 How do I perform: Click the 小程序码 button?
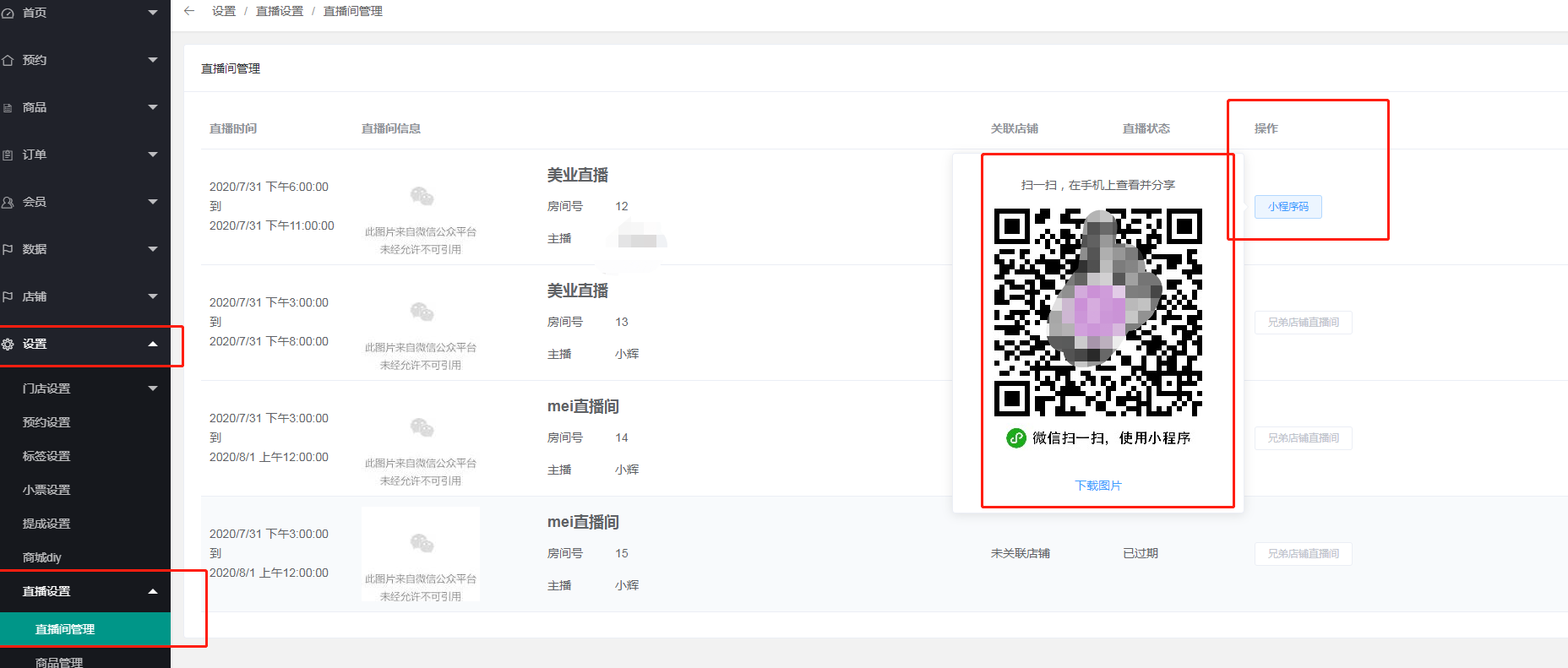[x=1288, y=207]
